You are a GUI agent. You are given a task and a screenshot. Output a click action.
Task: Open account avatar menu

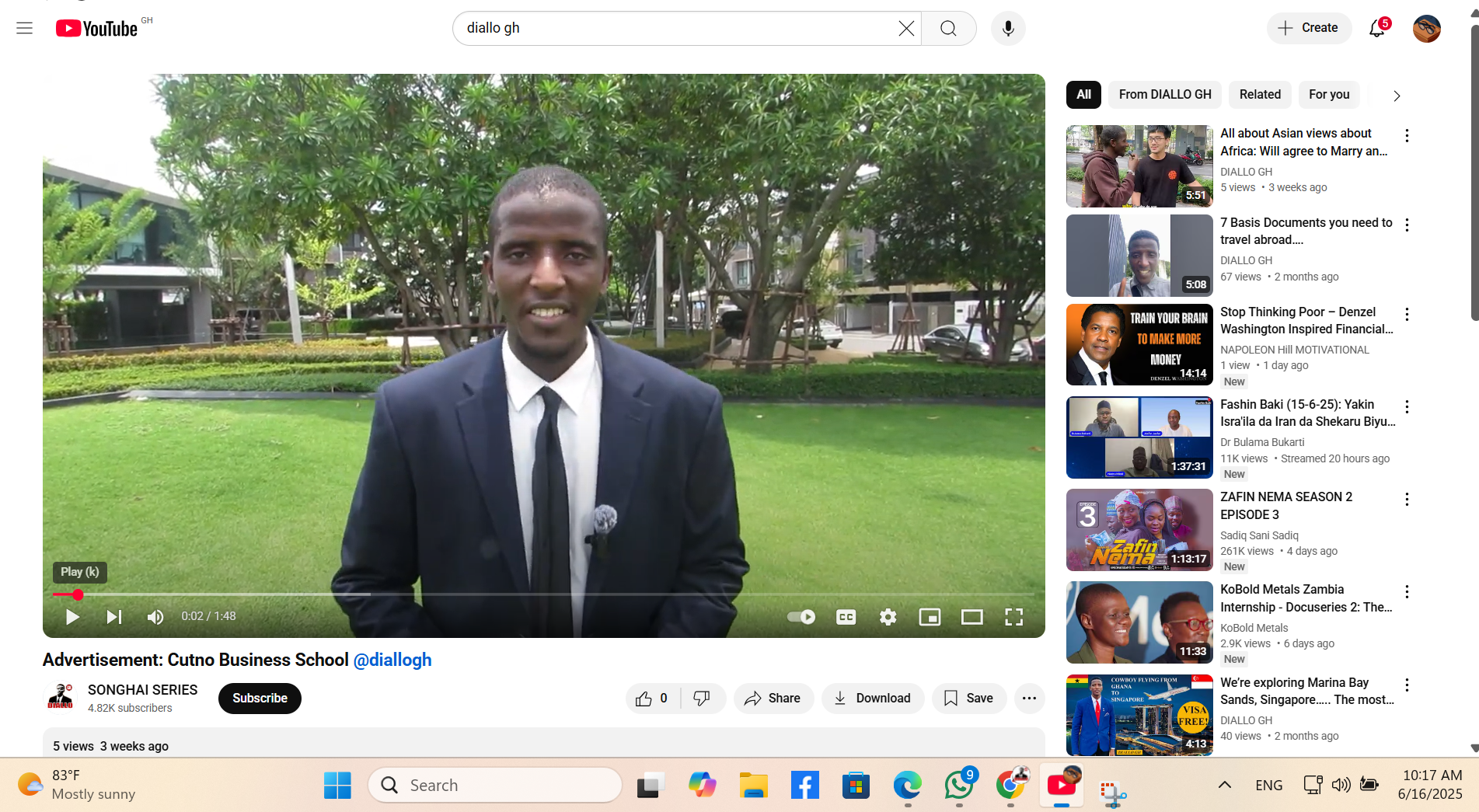pyautogui.click(x=1426, y=29)
